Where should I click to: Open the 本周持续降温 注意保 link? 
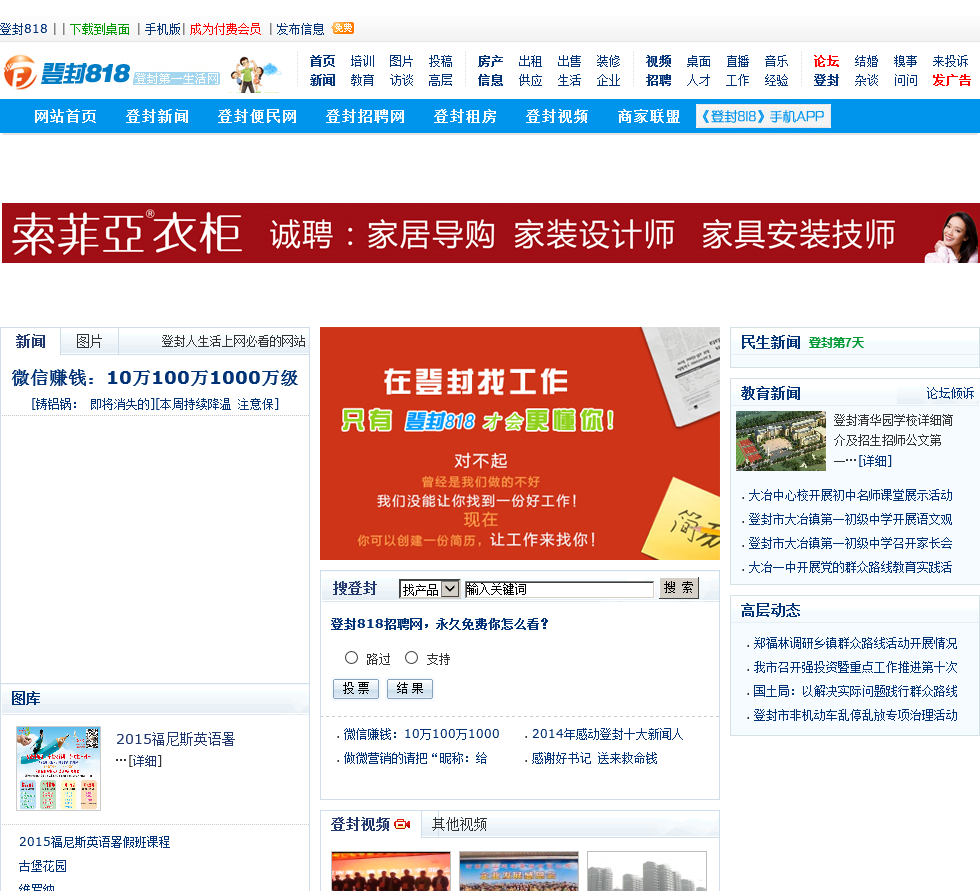pos(217,404)
